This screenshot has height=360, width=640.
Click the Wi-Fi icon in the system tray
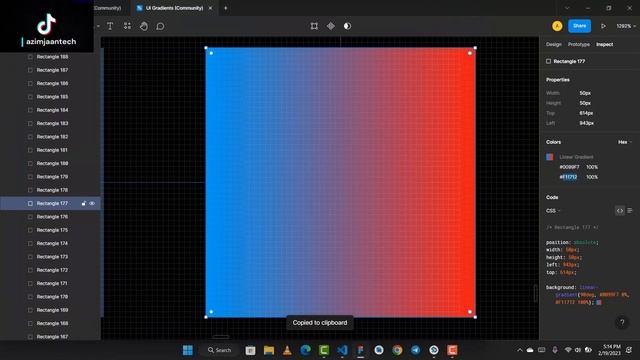click(568, 350)
